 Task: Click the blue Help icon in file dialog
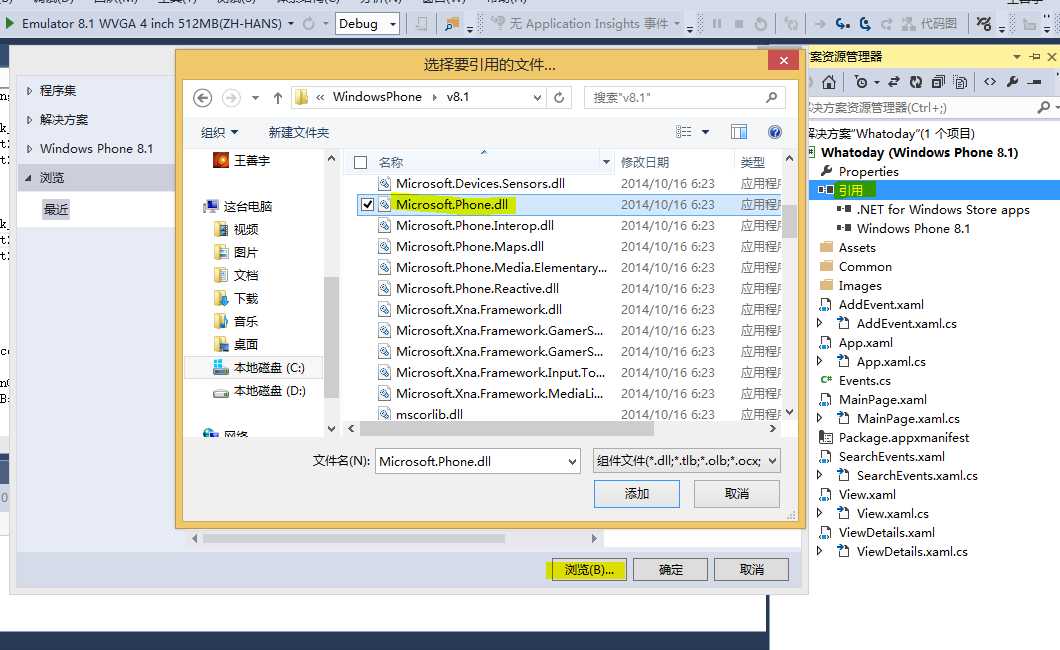(x=775, y=132)
